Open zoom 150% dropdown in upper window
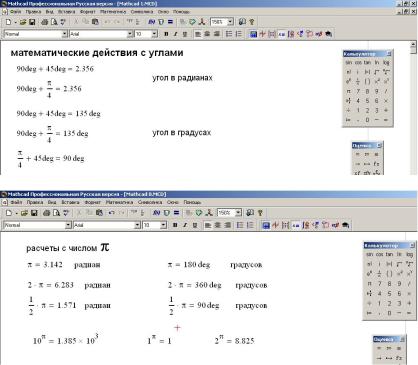Image resolution: width=418 pixels, height=365 pixels. click(x=230, y=22)
